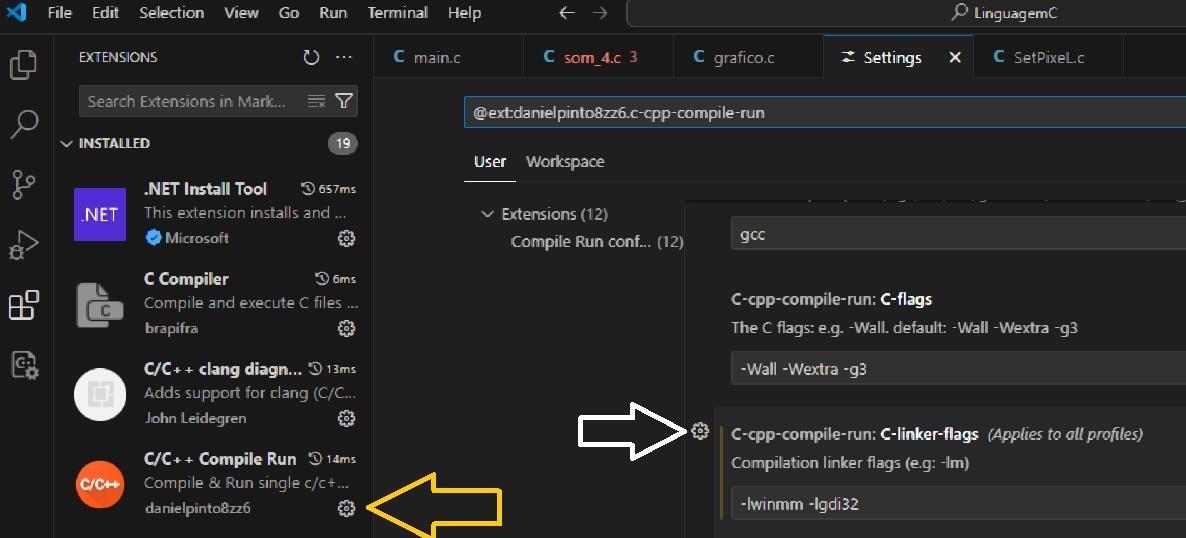Click the C-flags setting title
Viewport: 1186px width, 538px height.
831,300
